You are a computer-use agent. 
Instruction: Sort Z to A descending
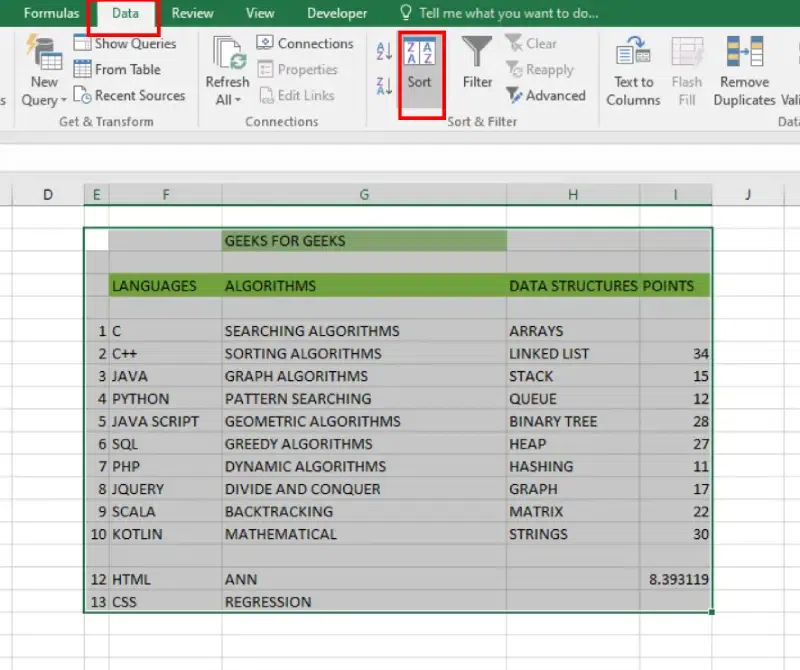(x=384, y=86)
